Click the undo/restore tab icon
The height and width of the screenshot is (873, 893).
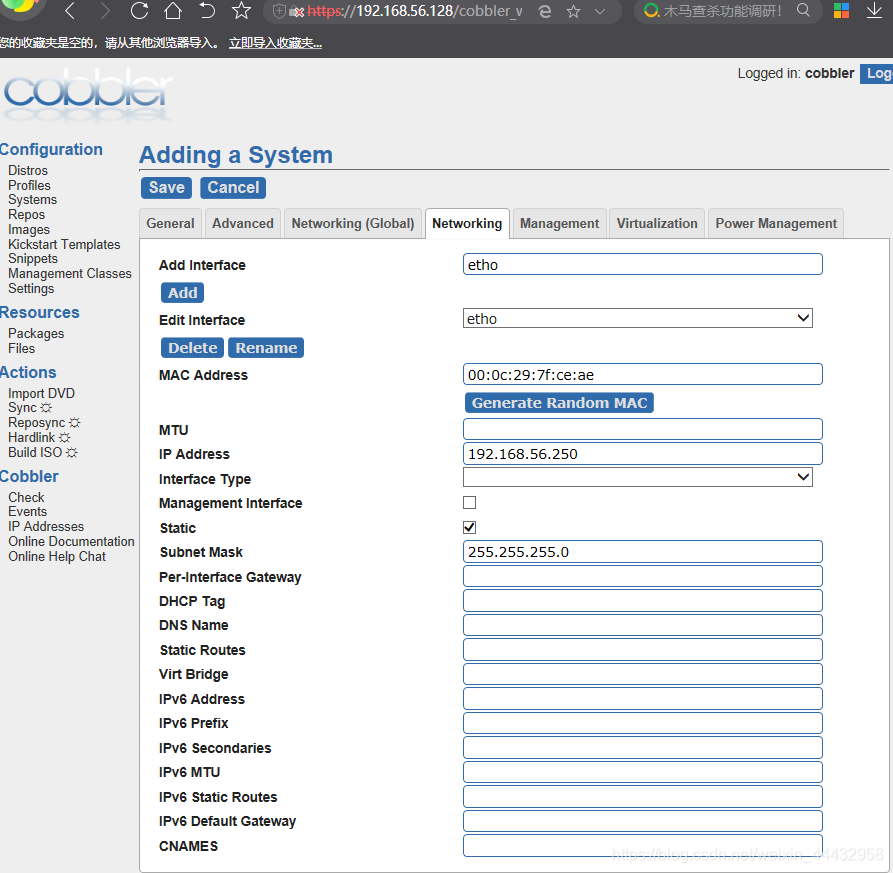tap(207, 10)
